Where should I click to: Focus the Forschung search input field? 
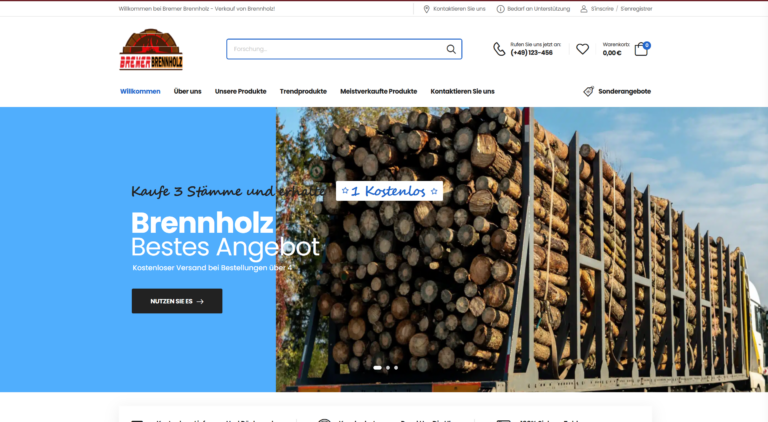point(335,49)
